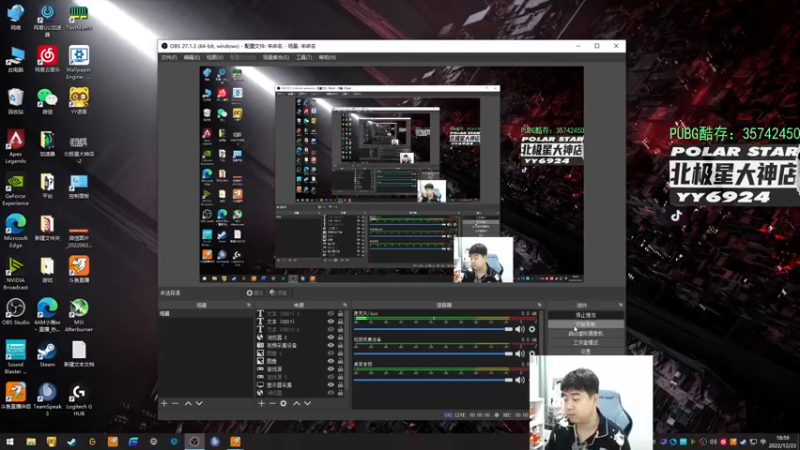Open the 帮助(H) menu in OBS
Viewport: 800px width, 450px height.
327,58
